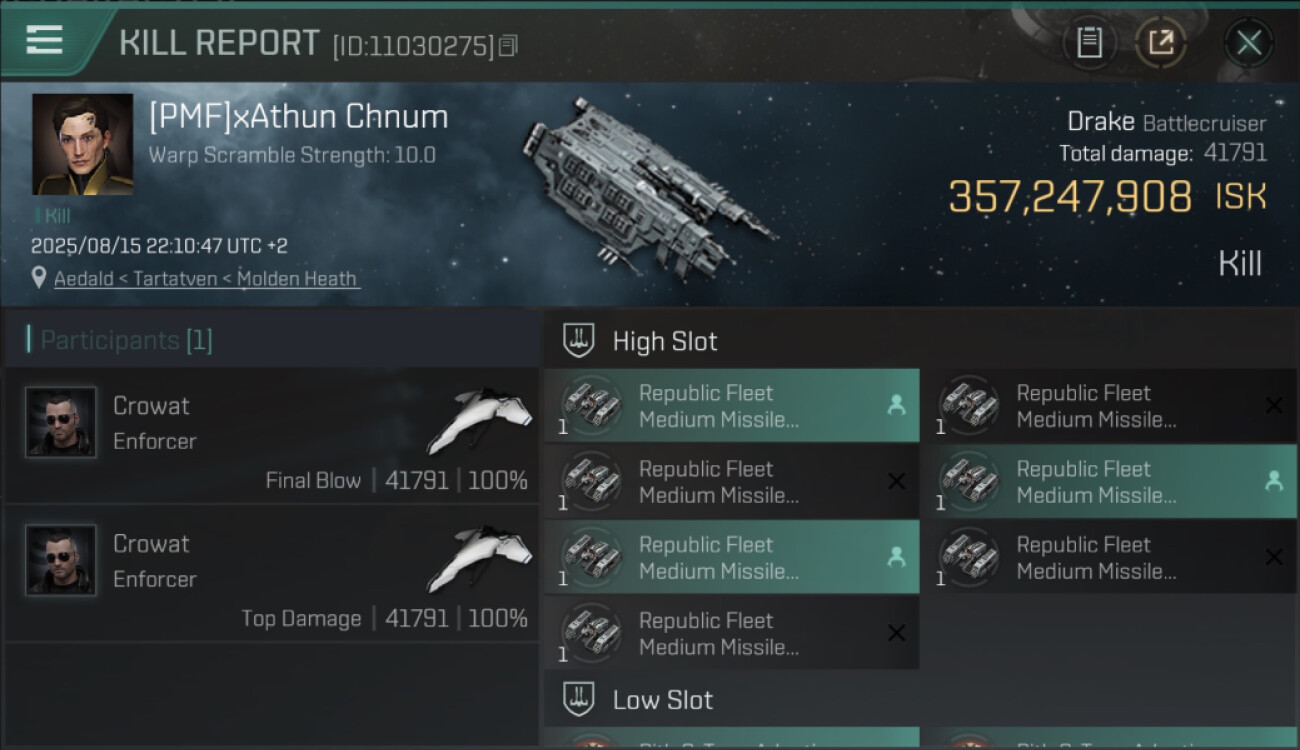Open Crowat's Top Damage portrait
This screenshot has width=1300, height=750.
[61, 560]
